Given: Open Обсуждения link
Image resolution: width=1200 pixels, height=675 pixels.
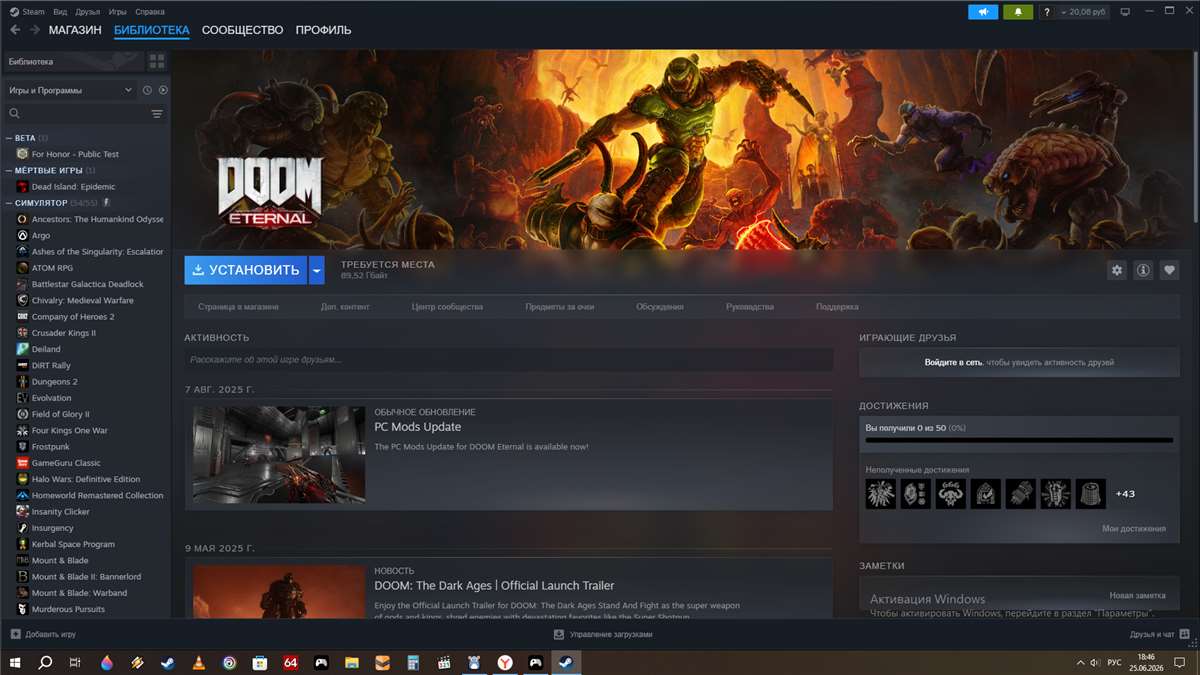Looking at the screenshot, I should click(660, 307).
